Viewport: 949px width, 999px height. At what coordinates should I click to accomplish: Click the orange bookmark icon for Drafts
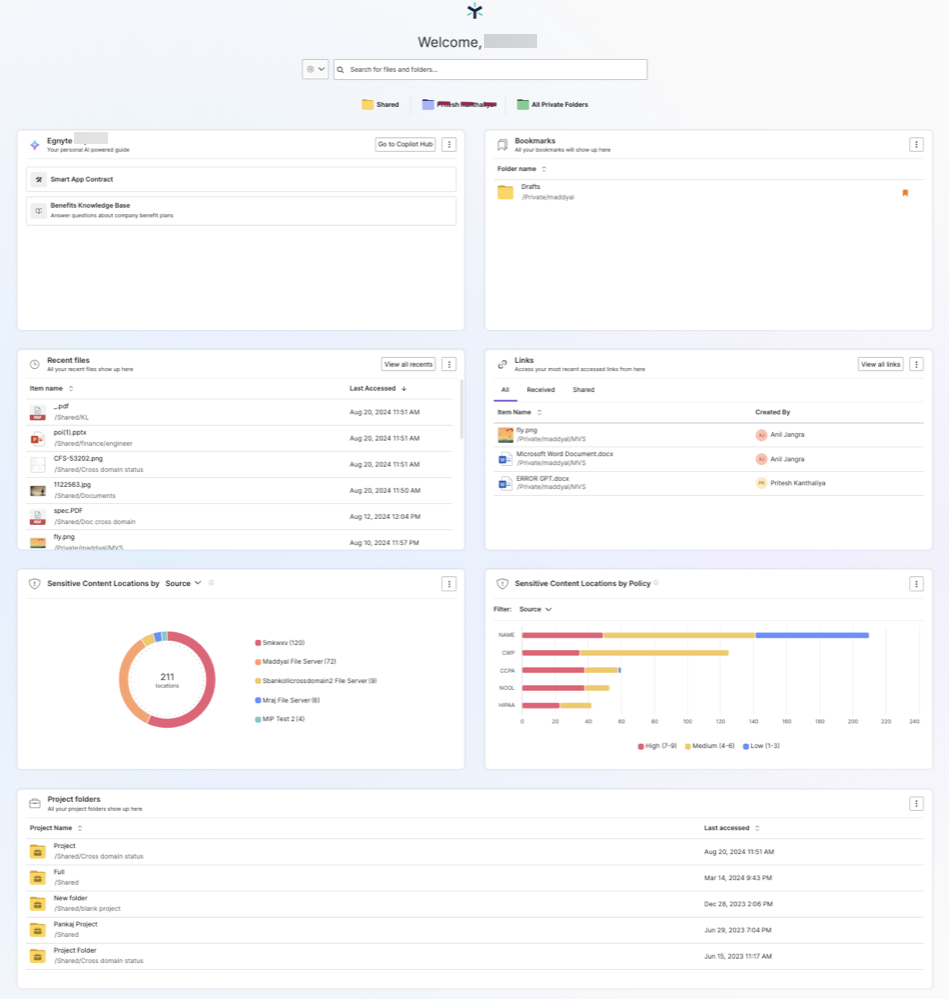pyautogui.click(x=905, y=193)
